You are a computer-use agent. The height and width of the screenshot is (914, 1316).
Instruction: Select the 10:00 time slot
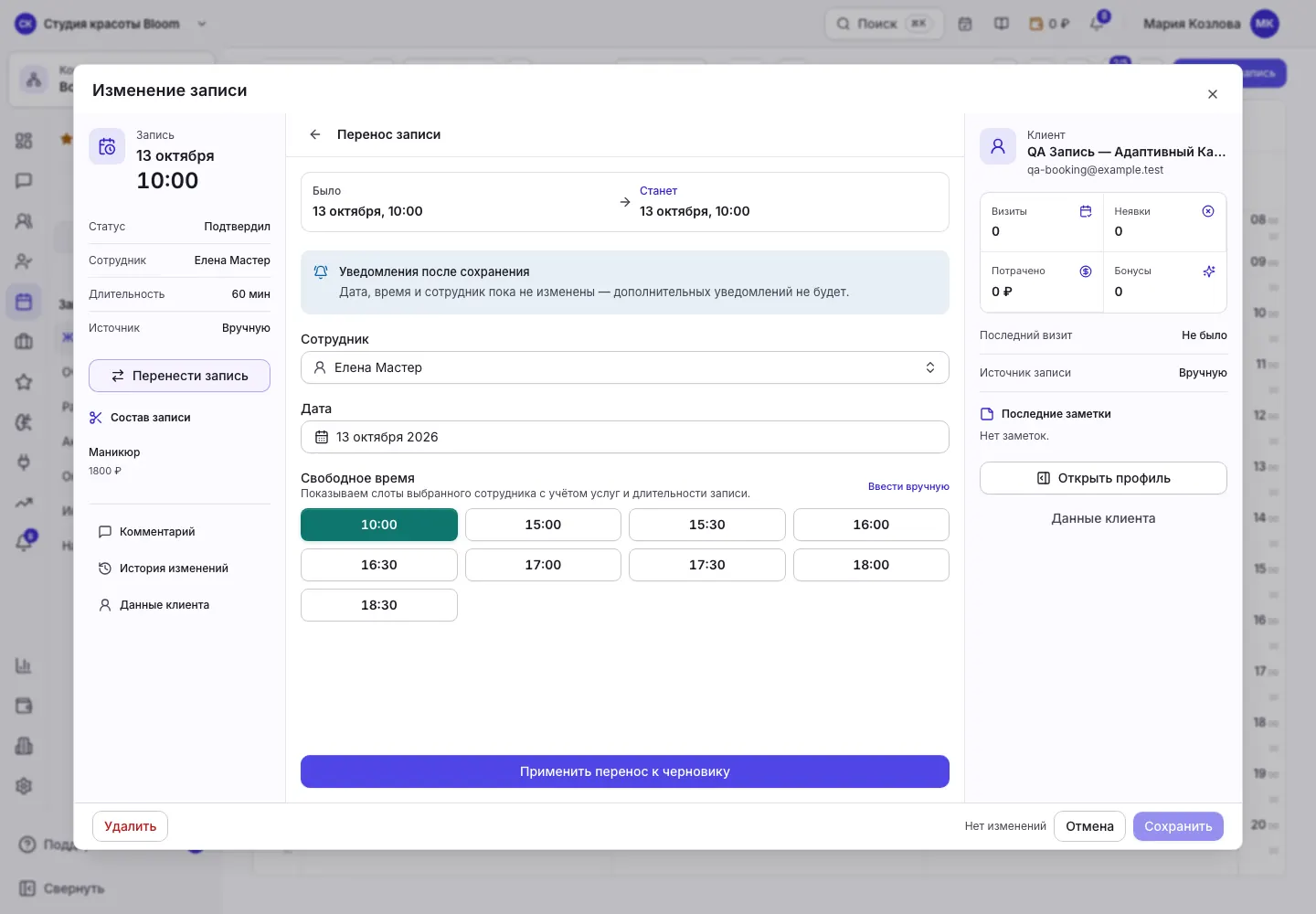379,525
